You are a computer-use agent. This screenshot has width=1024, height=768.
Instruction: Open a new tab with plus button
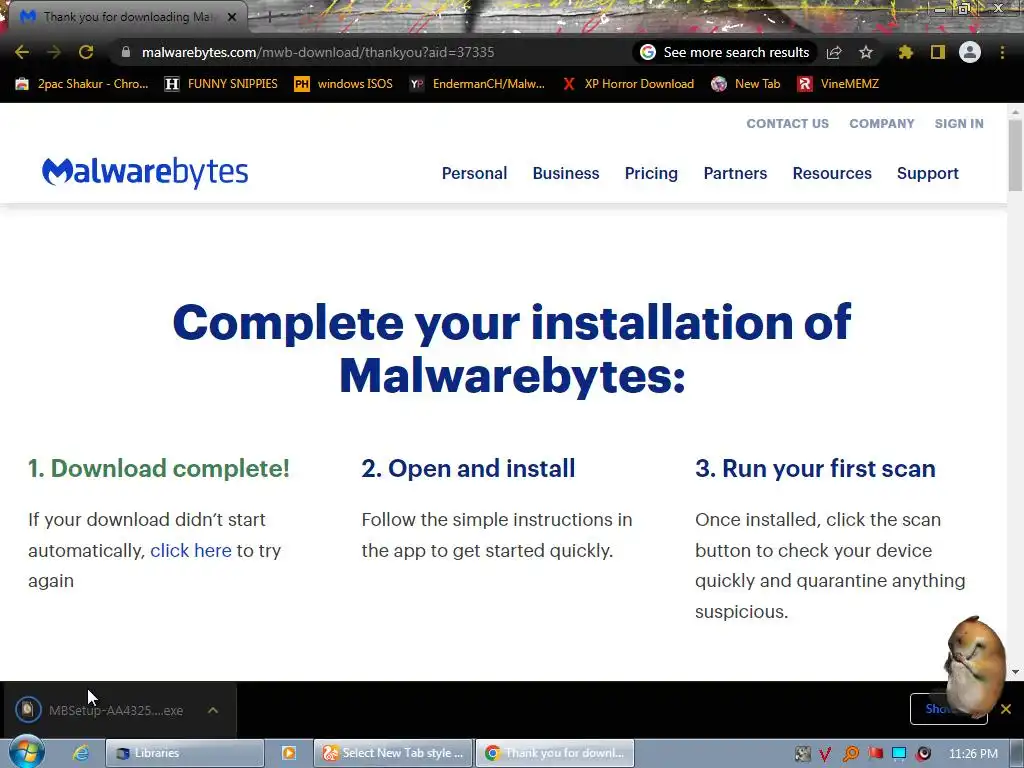click(269, 17)
